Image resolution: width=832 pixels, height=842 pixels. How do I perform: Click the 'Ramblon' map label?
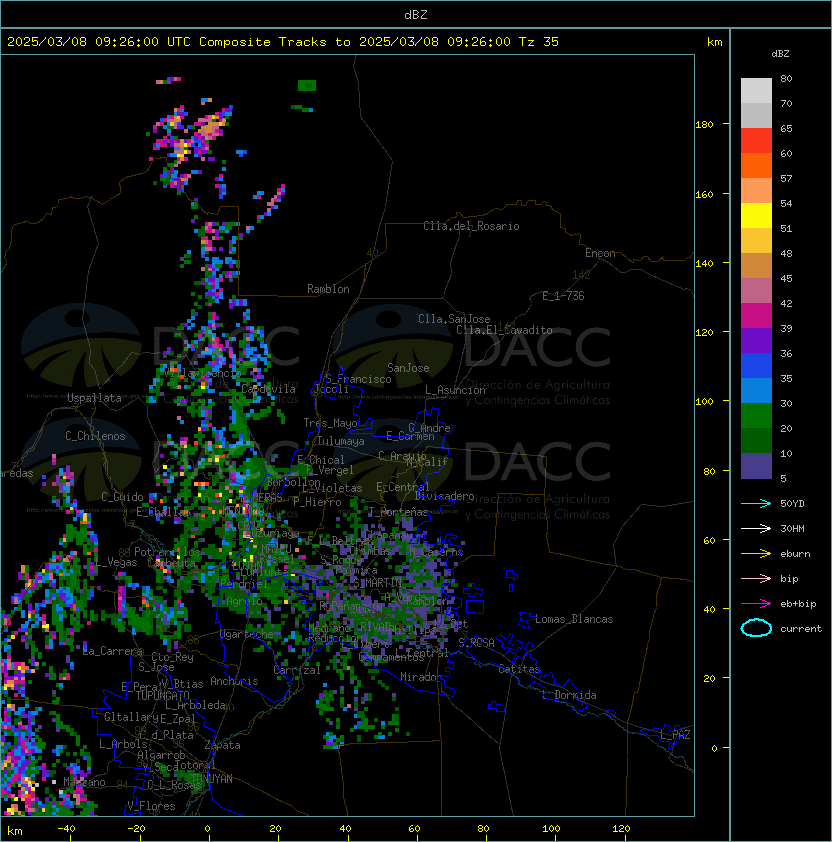(328, 289)
